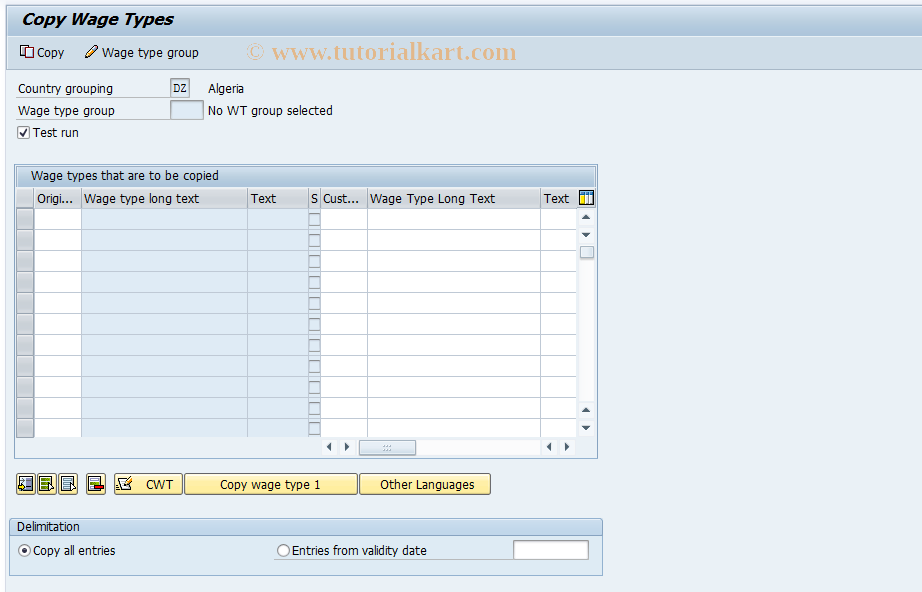Click first row custom Wage Type Long Text cell
Image resolution: width=922 pixels, height=592 pixels.
tap(453, 219)
